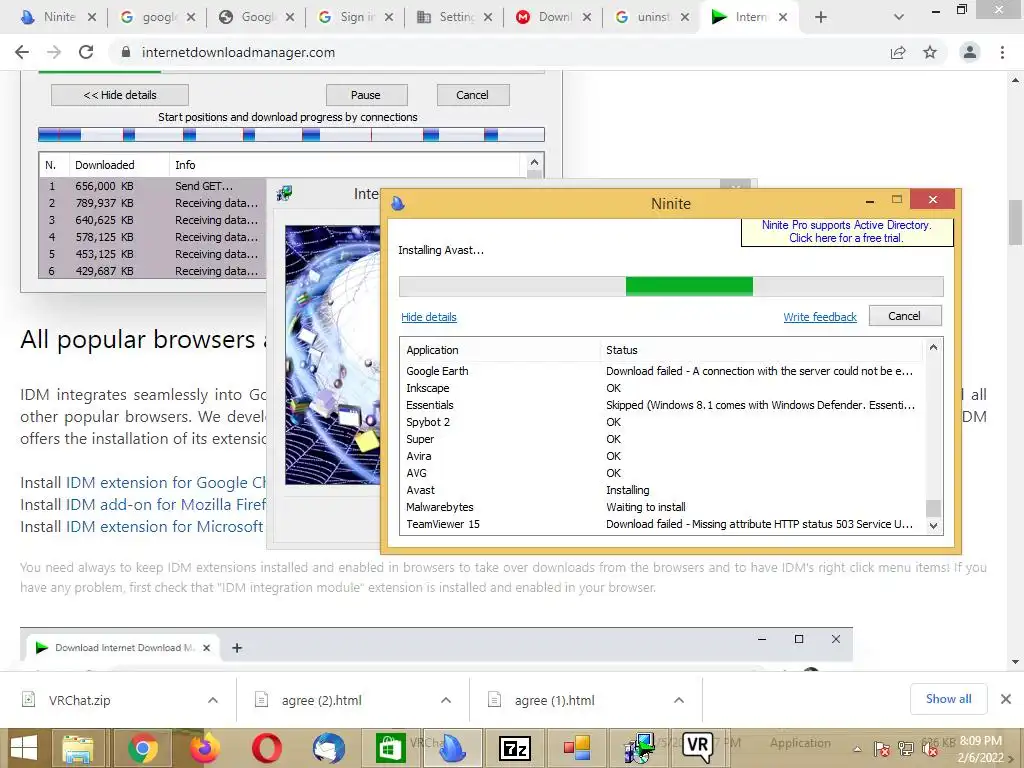Click Ninite Pro free trial banner
Screen dimensions: 1024x768
pos(846,231)
